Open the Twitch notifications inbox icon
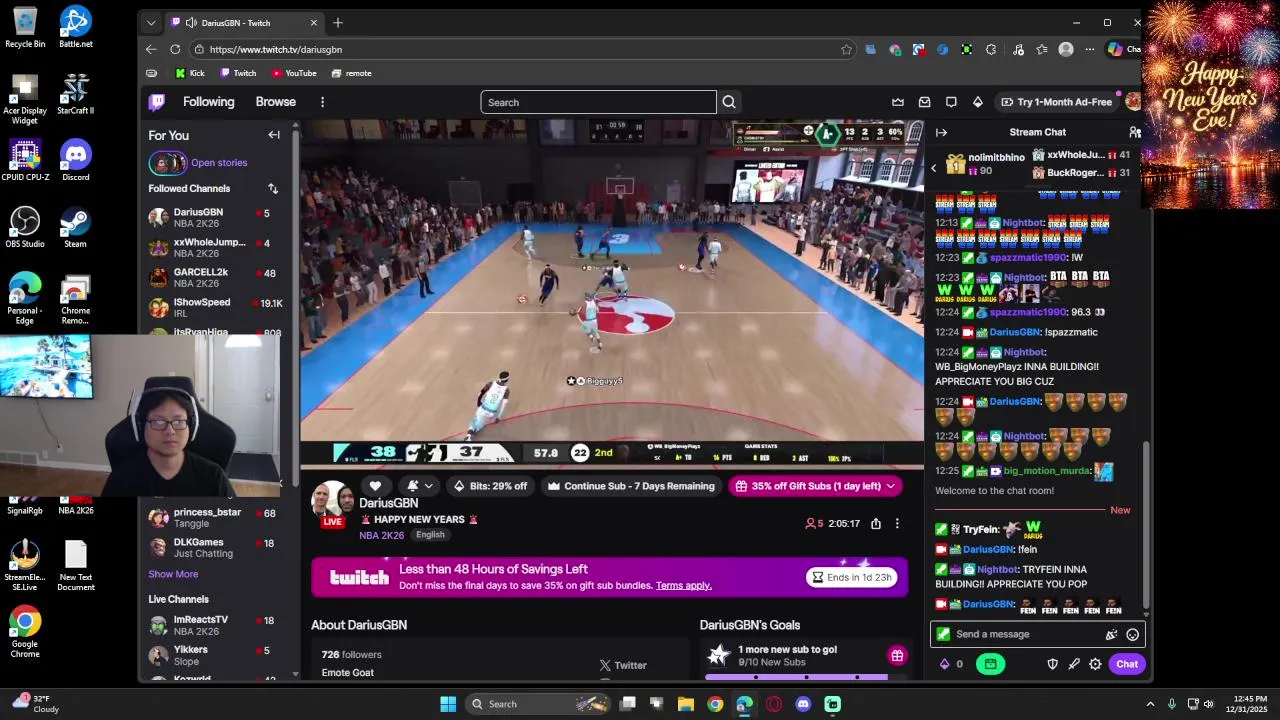 [924, 102]
